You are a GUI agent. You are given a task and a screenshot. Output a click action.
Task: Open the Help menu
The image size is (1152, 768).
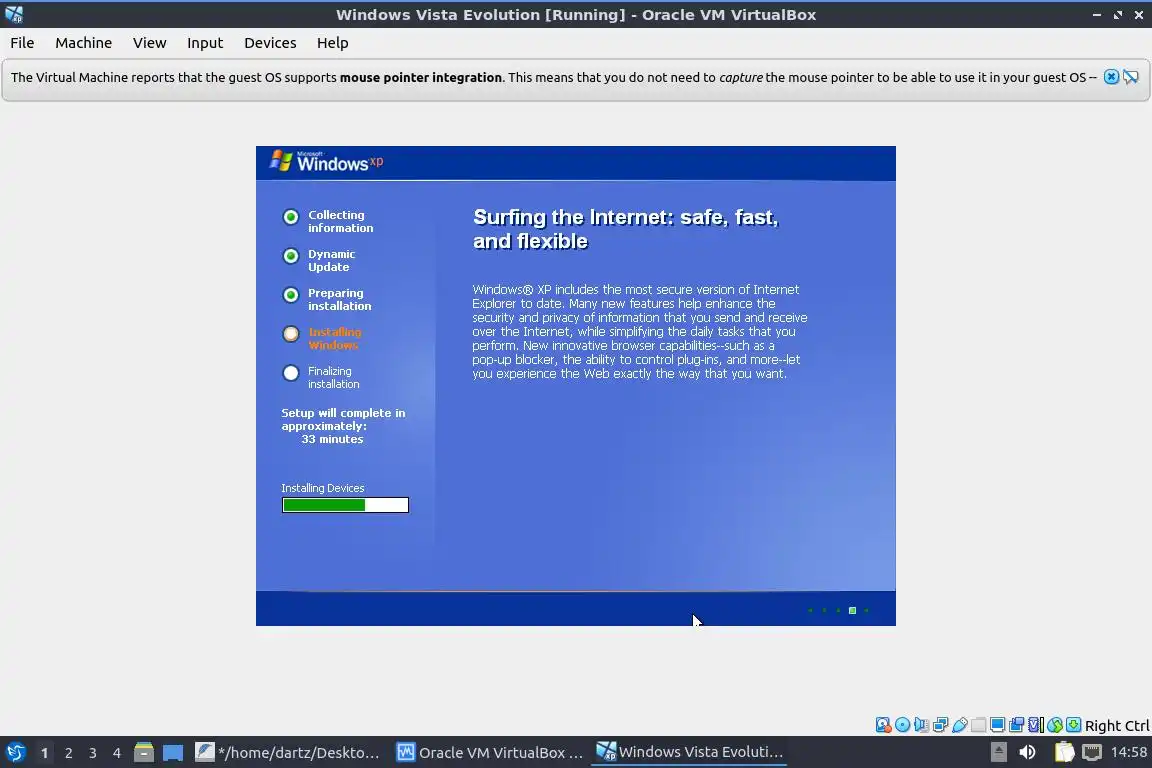pos(333,43)
